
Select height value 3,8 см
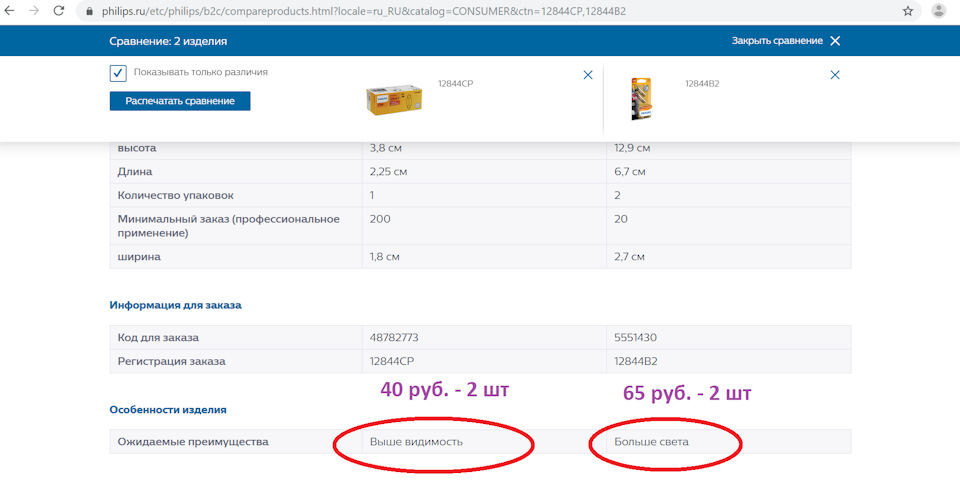(386, 148)
